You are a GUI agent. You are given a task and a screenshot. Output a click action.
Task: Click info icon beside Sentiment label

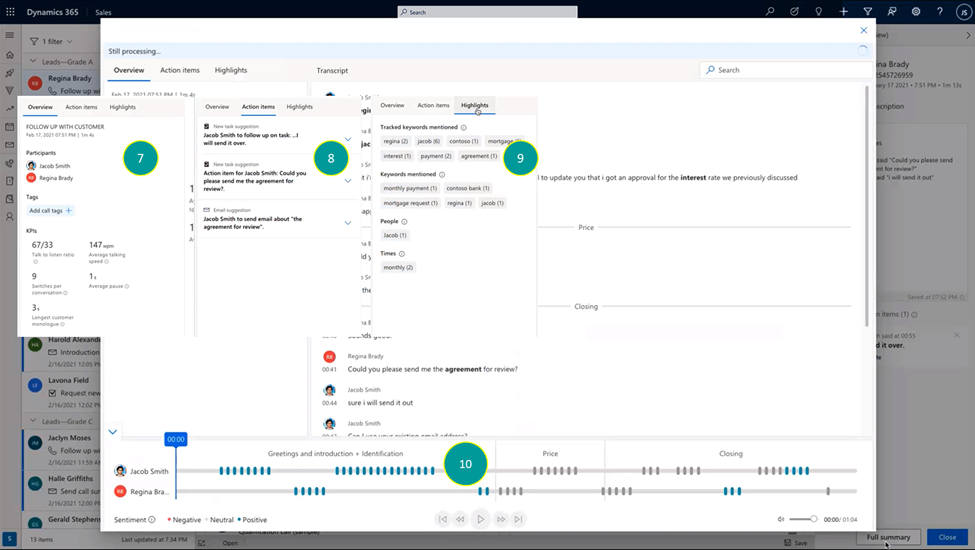152,520
